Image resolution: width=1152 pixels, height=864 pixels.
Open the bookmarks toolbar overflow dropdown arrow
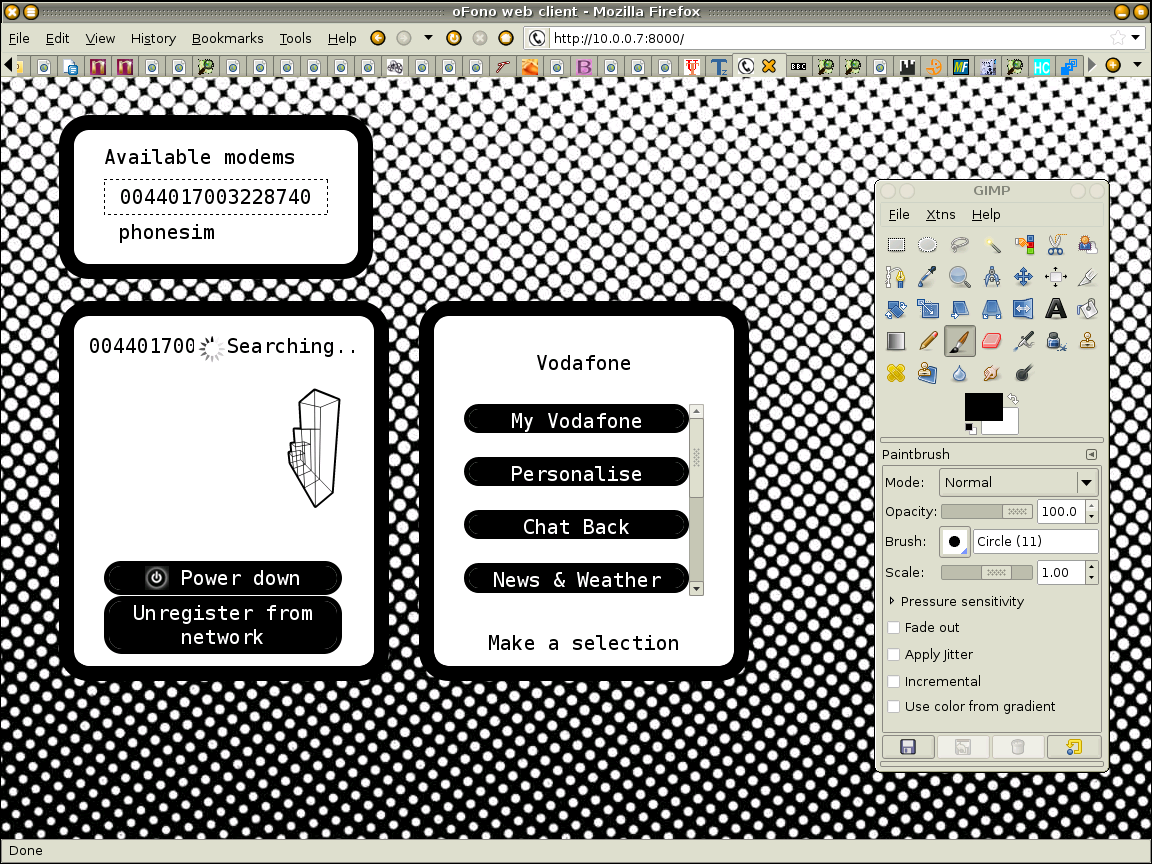(1137, 65)
